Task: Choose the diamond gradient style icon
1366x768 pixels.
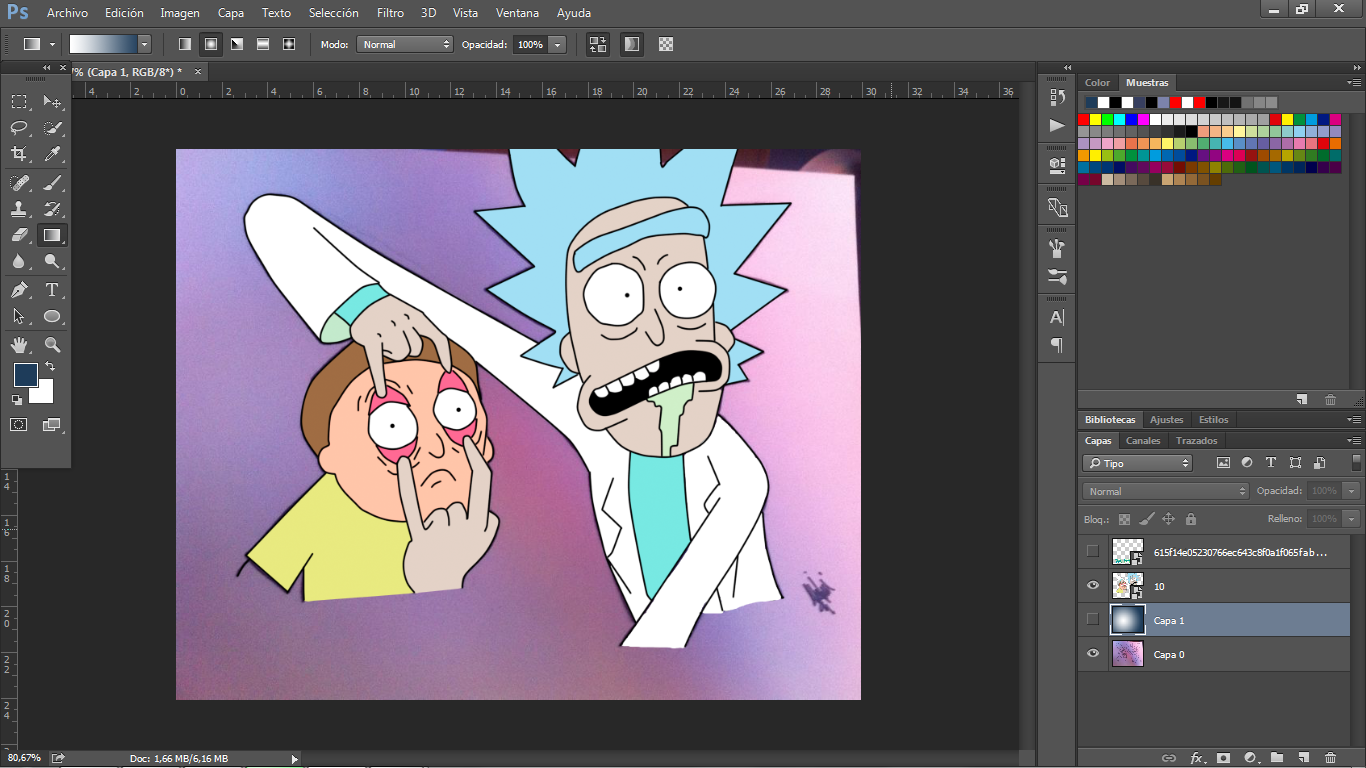Action: pos(289,44)
